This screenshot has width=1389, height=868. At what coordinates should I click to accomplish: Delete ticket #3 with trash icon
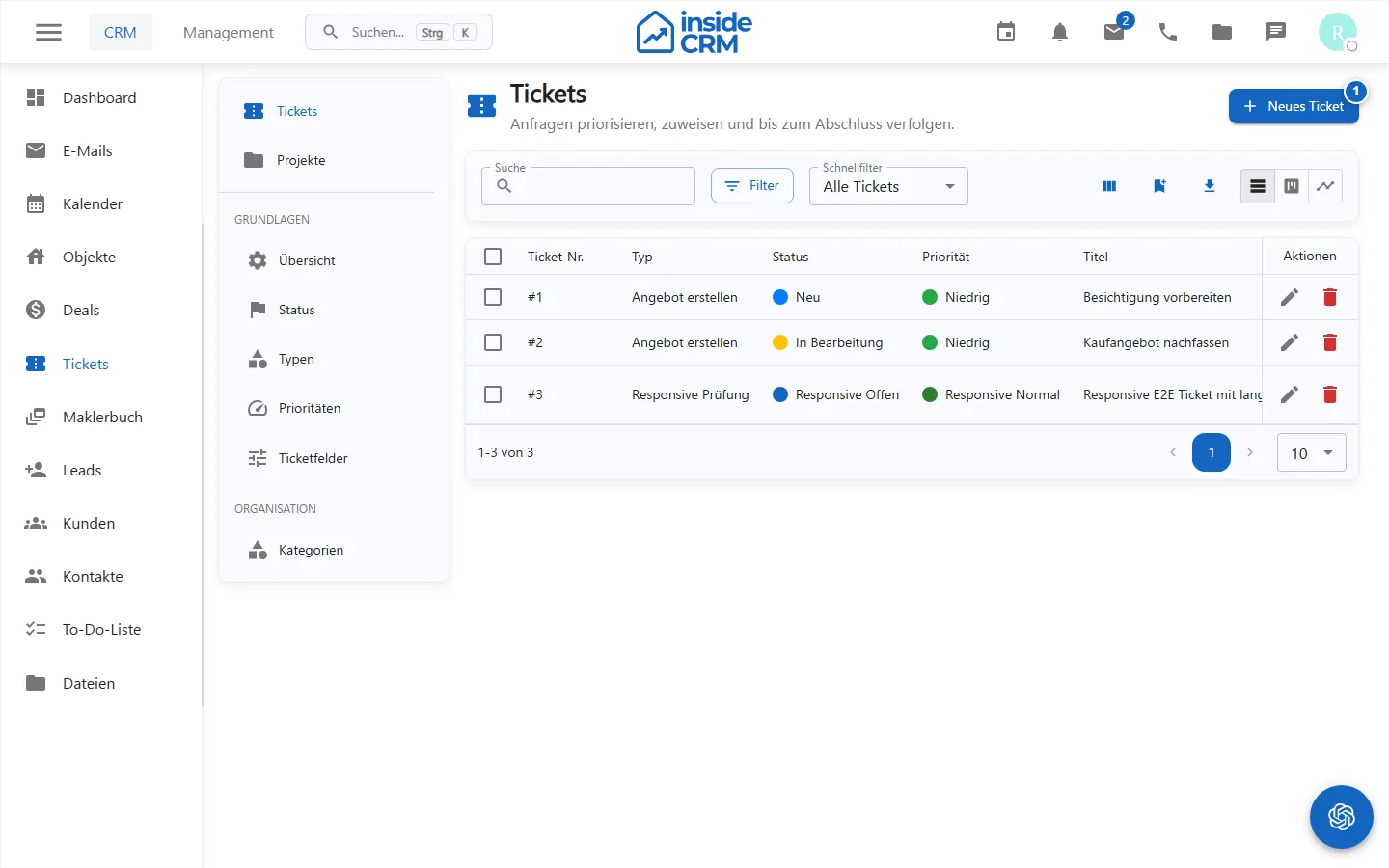click(1330, 394)
